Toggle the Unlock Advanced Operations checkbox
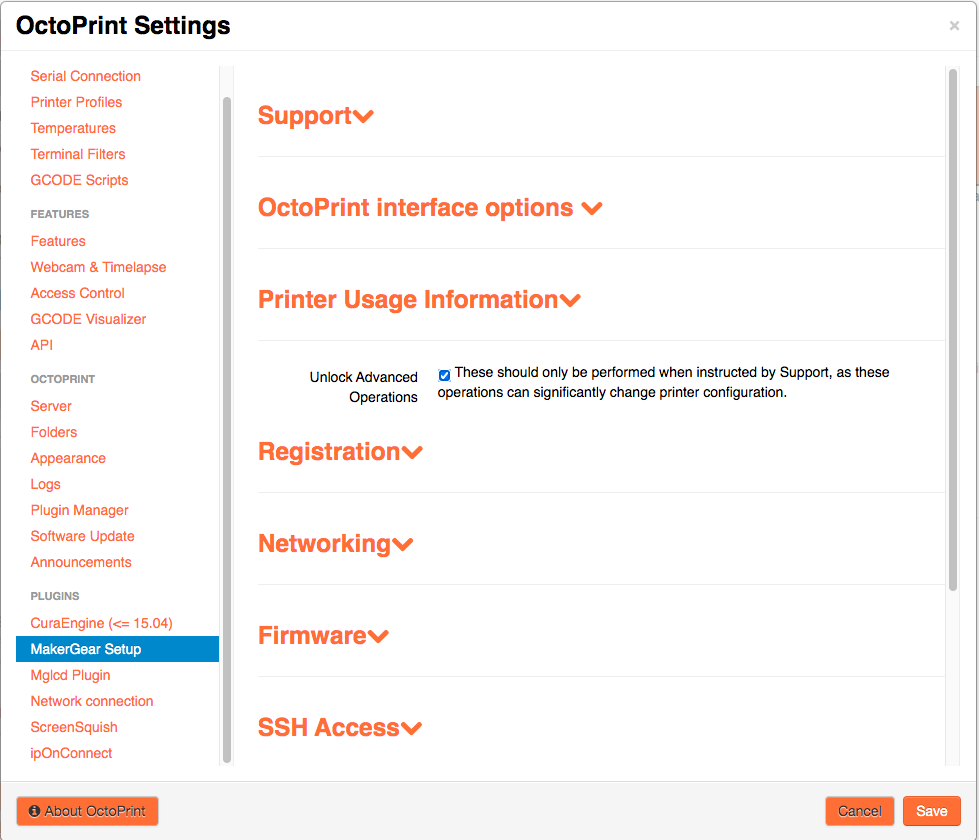 coord(444,375)
